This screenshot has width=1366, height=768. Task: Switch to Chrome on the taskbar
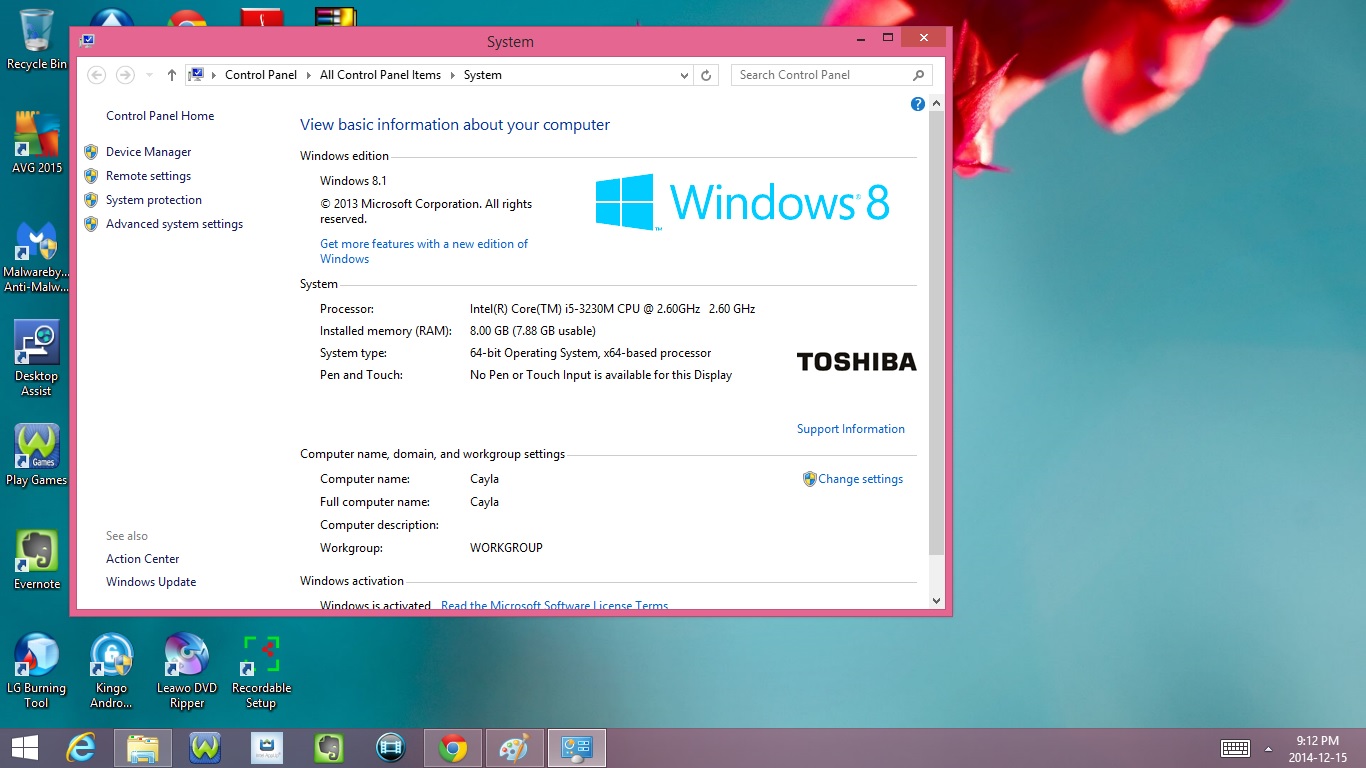click(453, 748)
